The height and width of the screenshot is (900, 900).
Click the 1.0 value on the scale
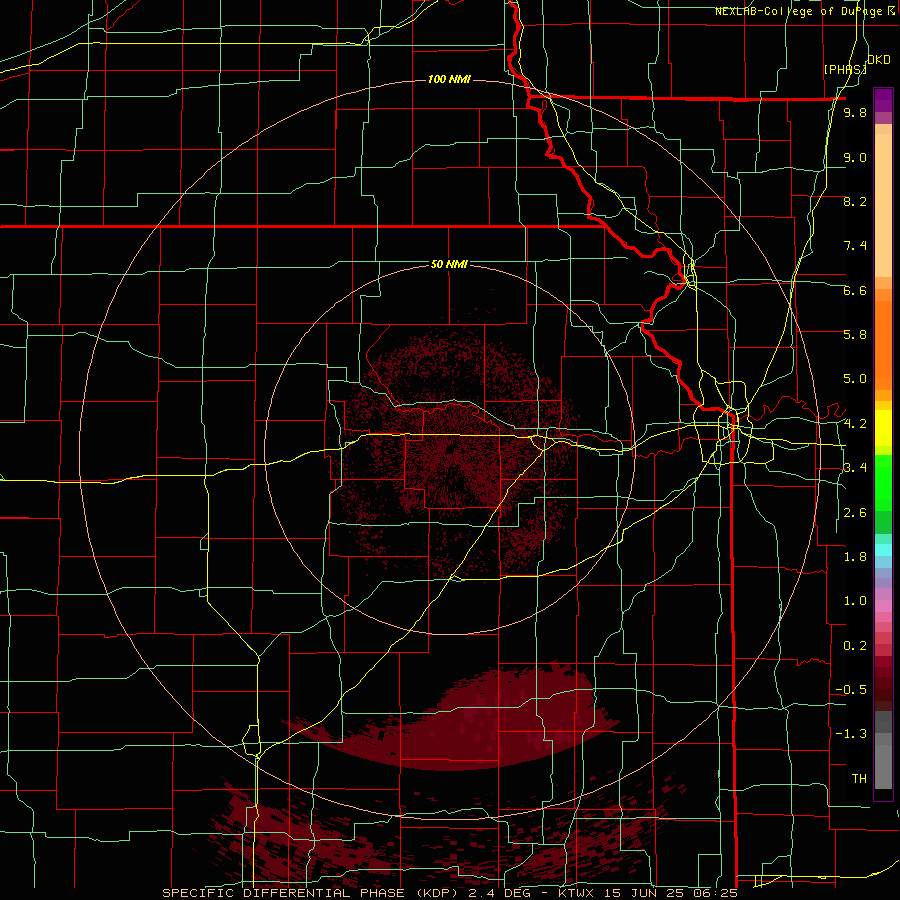pos(855,601)
